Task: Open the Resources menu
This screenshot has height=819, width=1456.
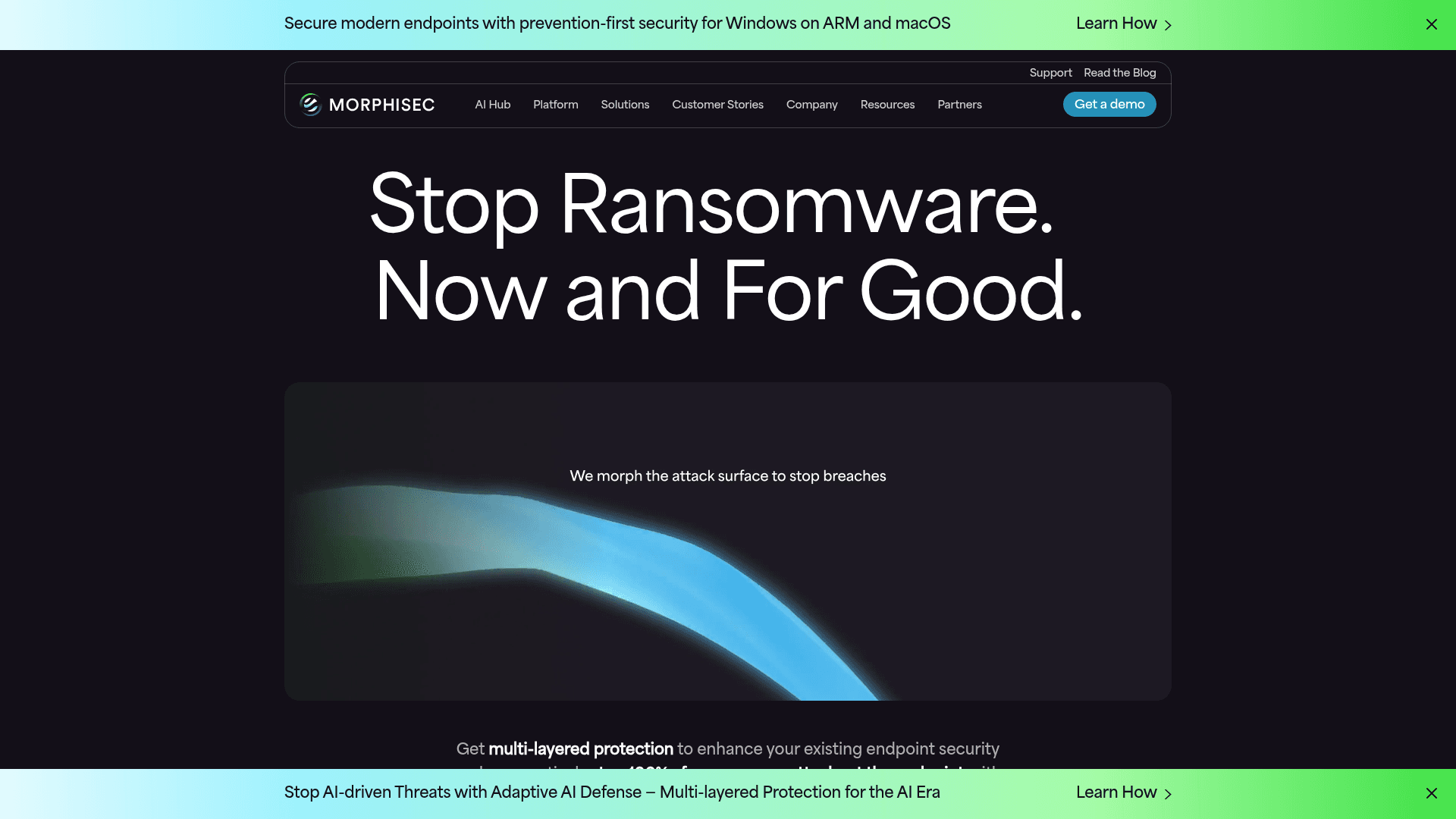Action: [x=887, y=105]
